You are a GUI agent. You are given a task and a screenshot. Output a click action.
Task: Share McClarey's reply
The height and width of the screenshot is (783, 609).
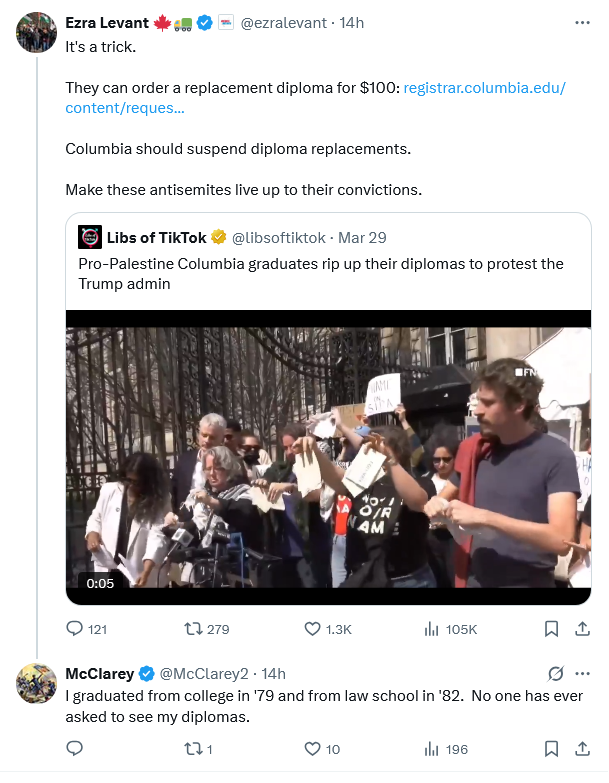(x=582, y=748)
